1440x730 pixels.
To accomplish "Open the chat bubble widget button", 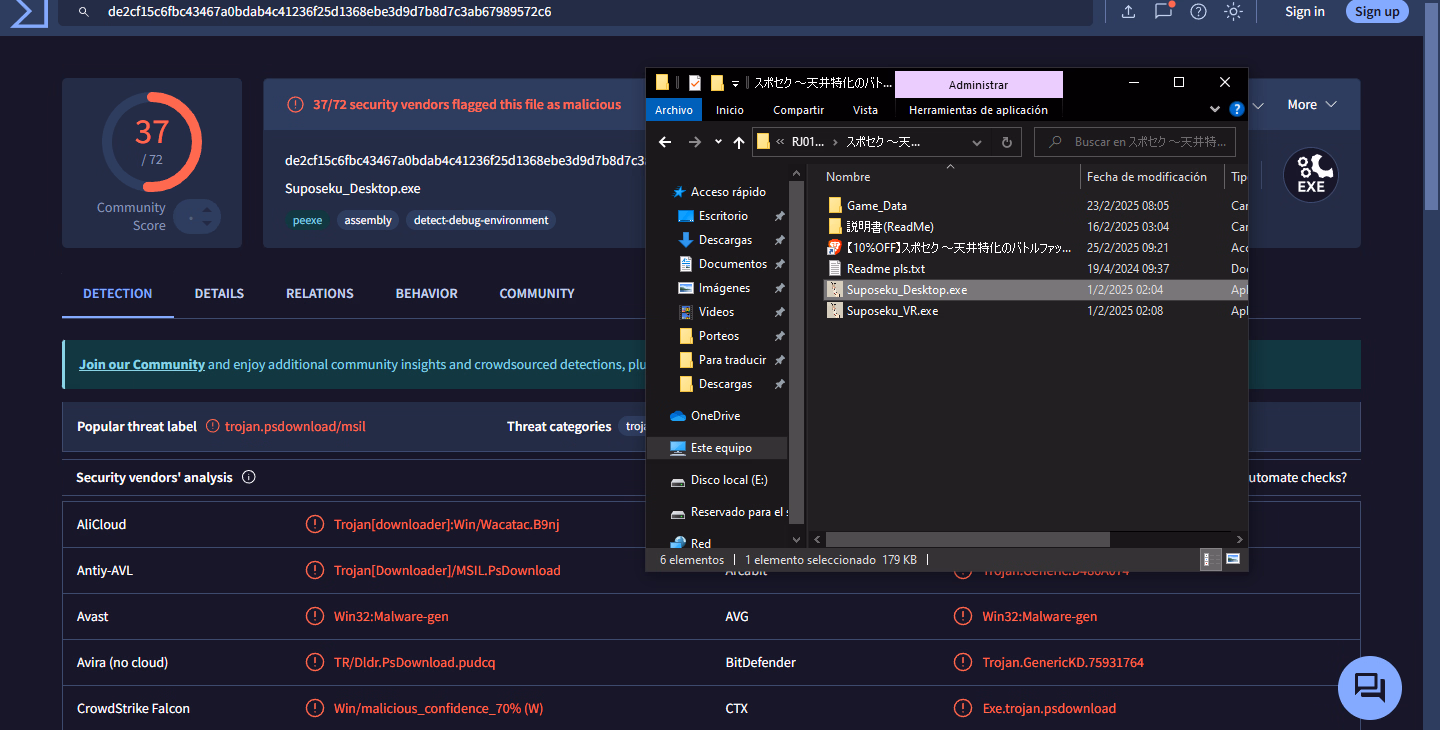I will point(1369,688).
